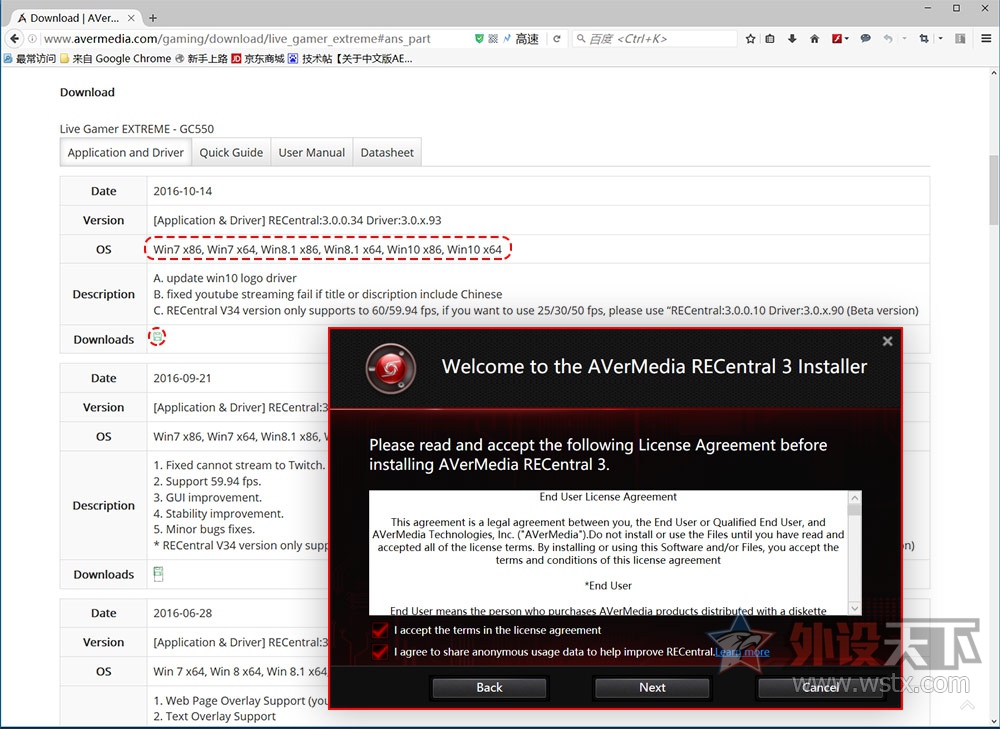The height and width of the screenshot is (729, 1000).
Task: Click the green shield icon in address bar
Action: [479, 38]
